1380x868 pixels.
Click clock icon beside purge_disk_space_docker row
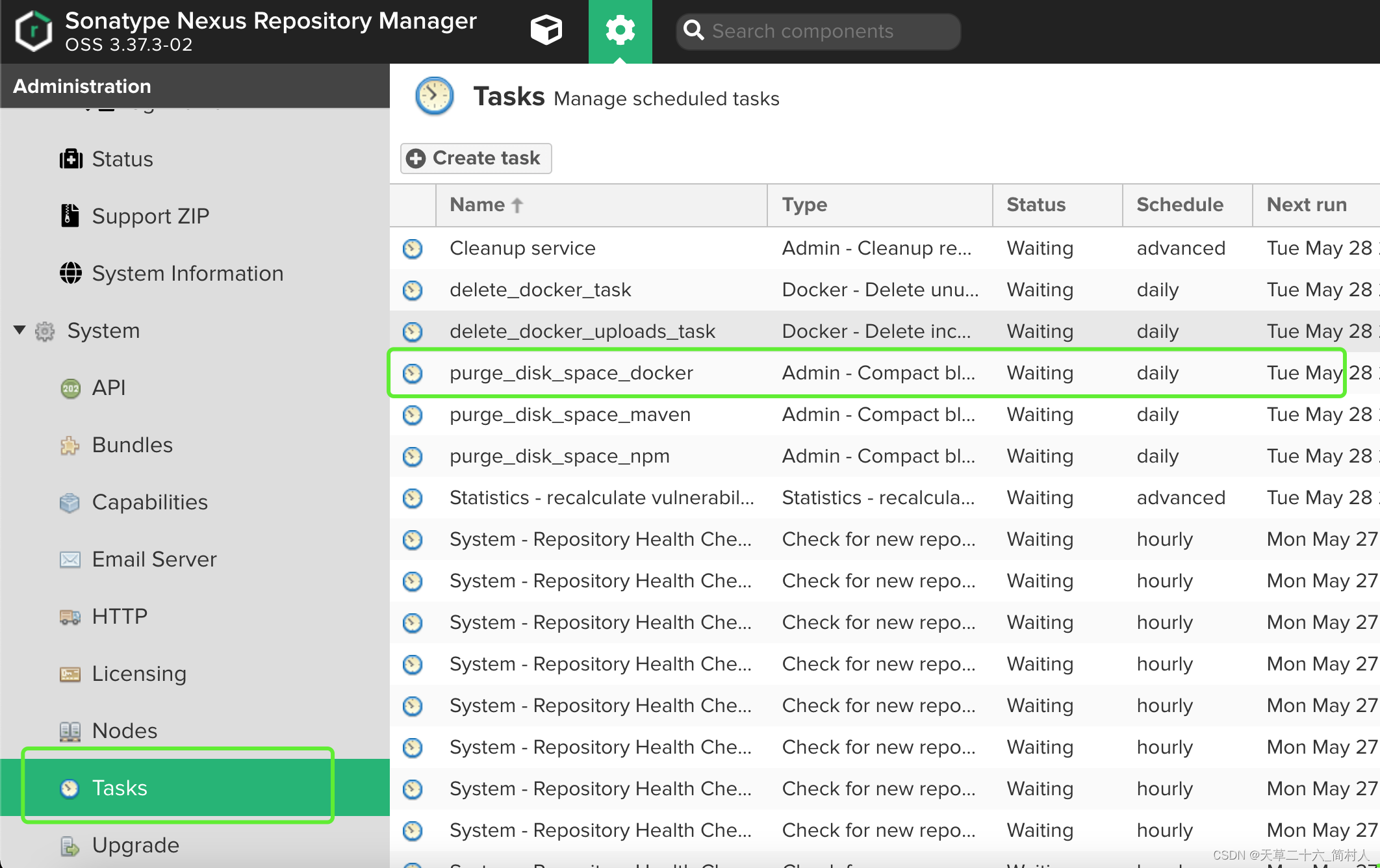click(x=413, y=373)
